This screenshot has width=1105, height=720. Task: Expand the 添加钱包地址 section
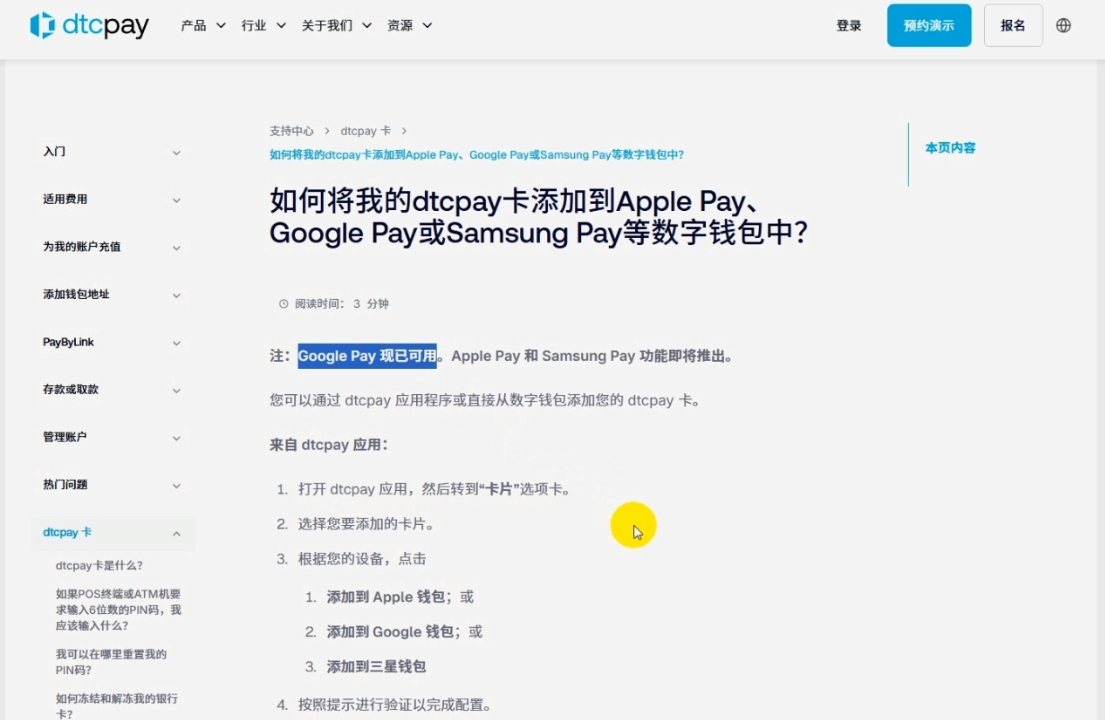(112, 294)
